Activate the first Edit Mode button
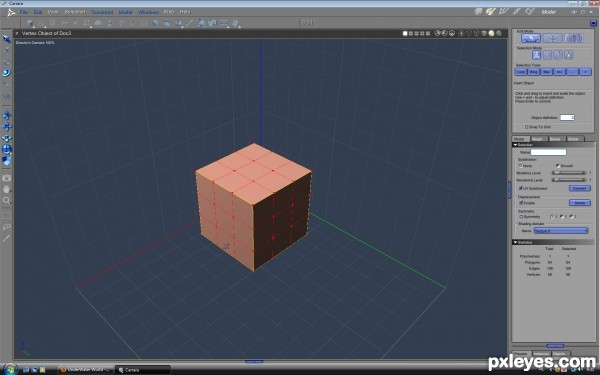Image resolution: width=600 pixels, height=375 pixels. click(x=531, y=38)
